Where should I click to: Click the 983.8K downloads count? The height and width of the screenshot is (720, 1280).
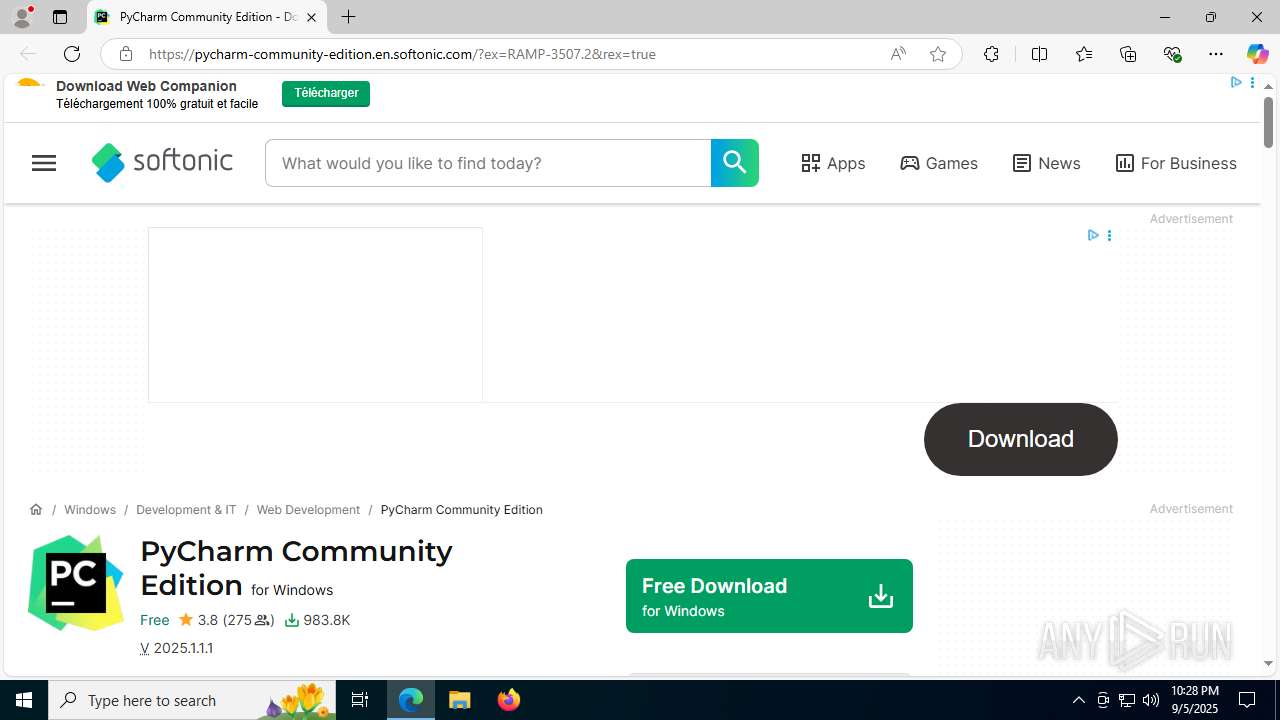pyautogui.click(x=317, y=620)
